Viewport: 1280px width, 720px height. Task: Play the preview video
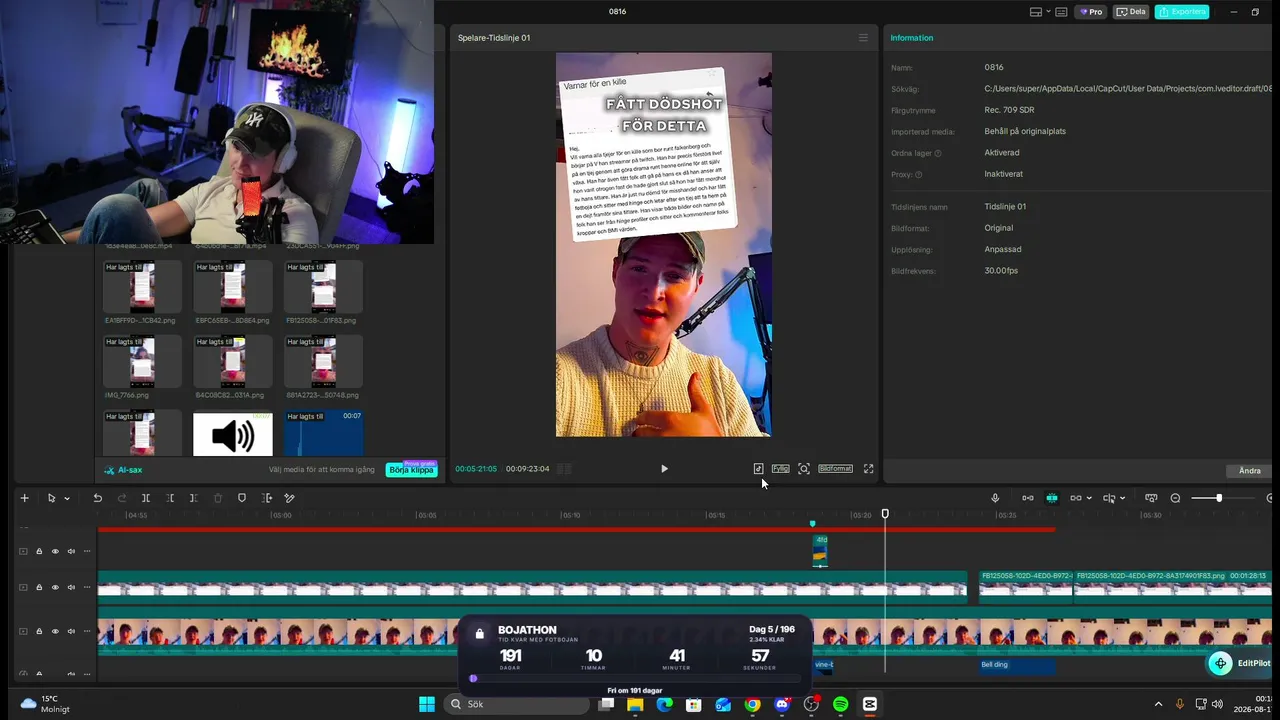[664, 468]
